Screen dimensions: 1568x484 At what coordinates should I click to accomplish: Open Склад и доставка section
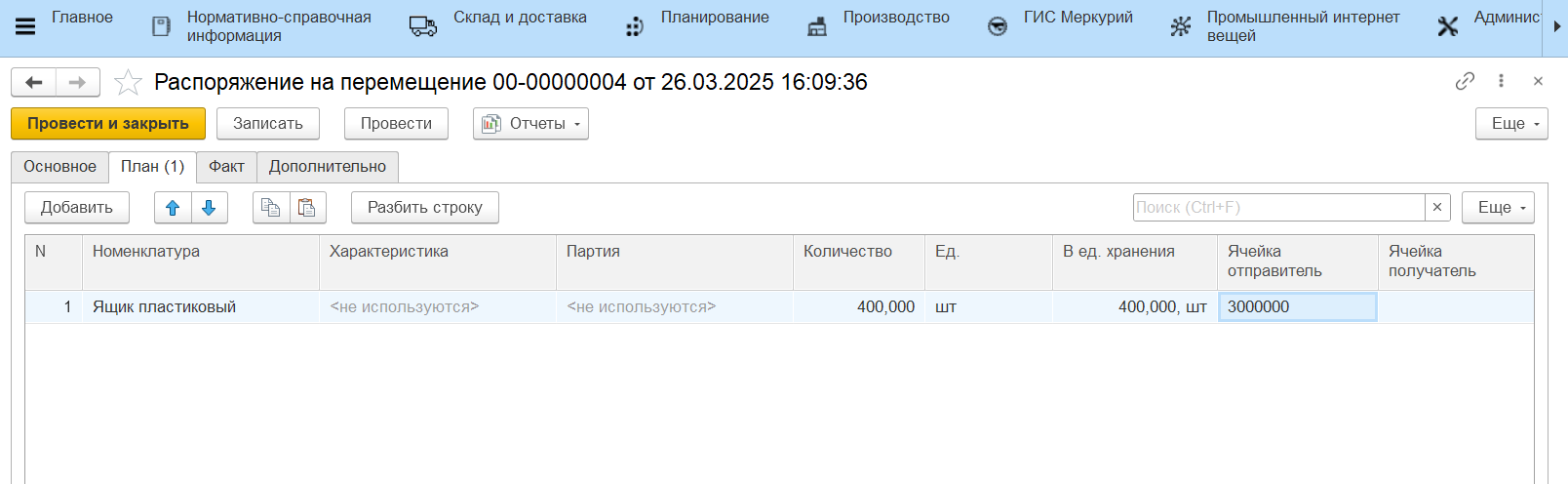519,18
